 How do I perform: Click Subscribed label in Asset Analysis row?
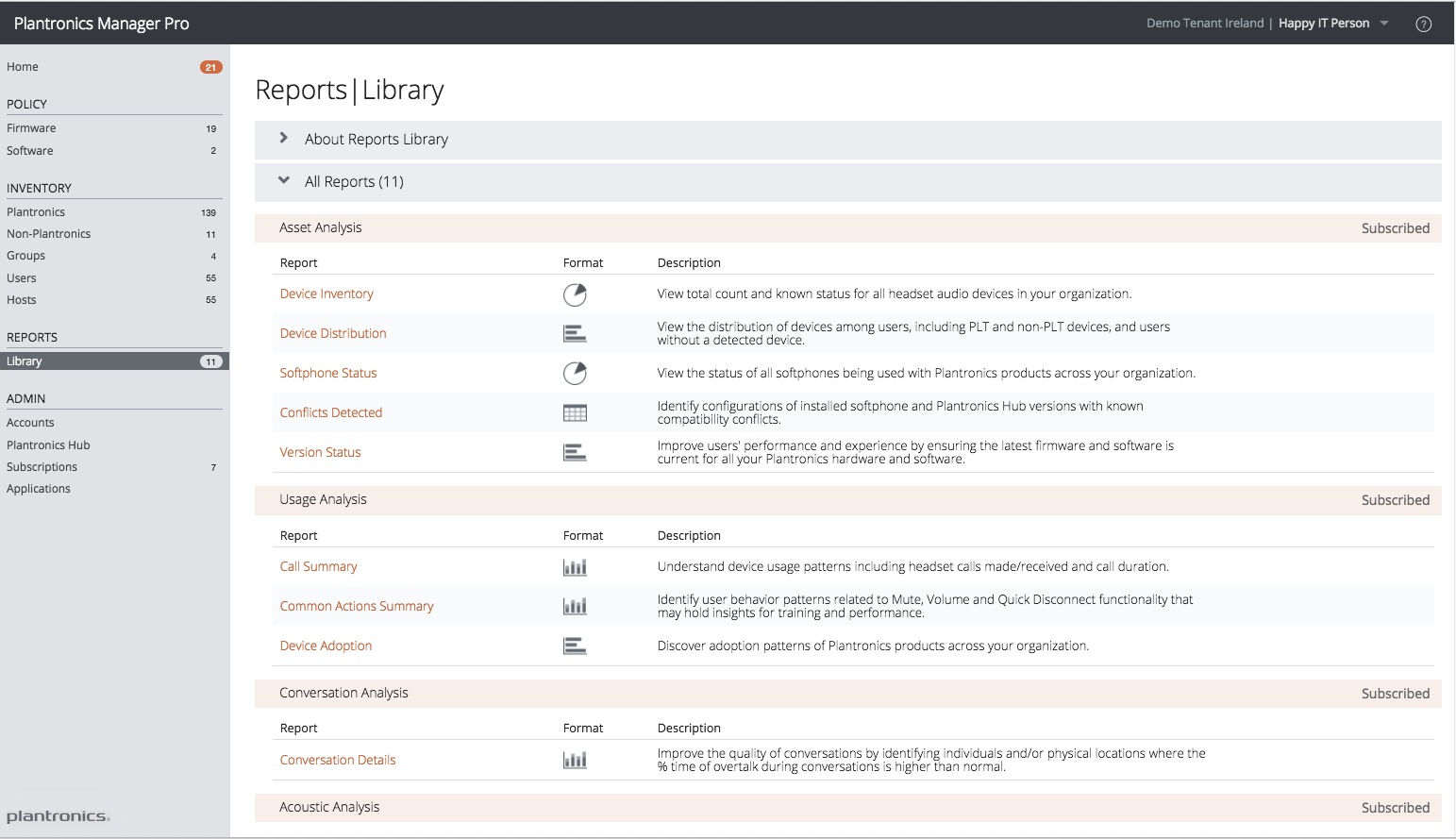pyautogui.click(x=1396, y=228)
